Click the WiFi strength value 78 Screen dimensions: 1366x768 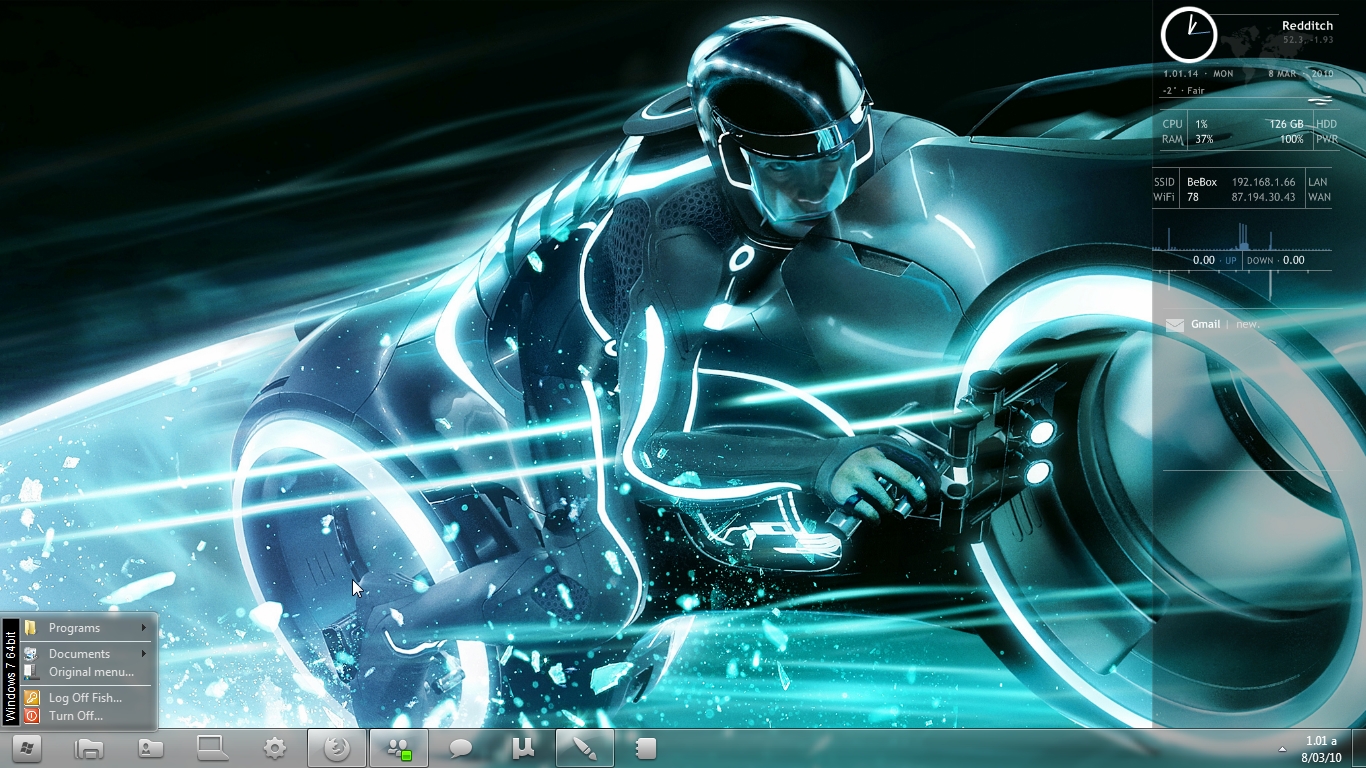tap(1193, 197)
